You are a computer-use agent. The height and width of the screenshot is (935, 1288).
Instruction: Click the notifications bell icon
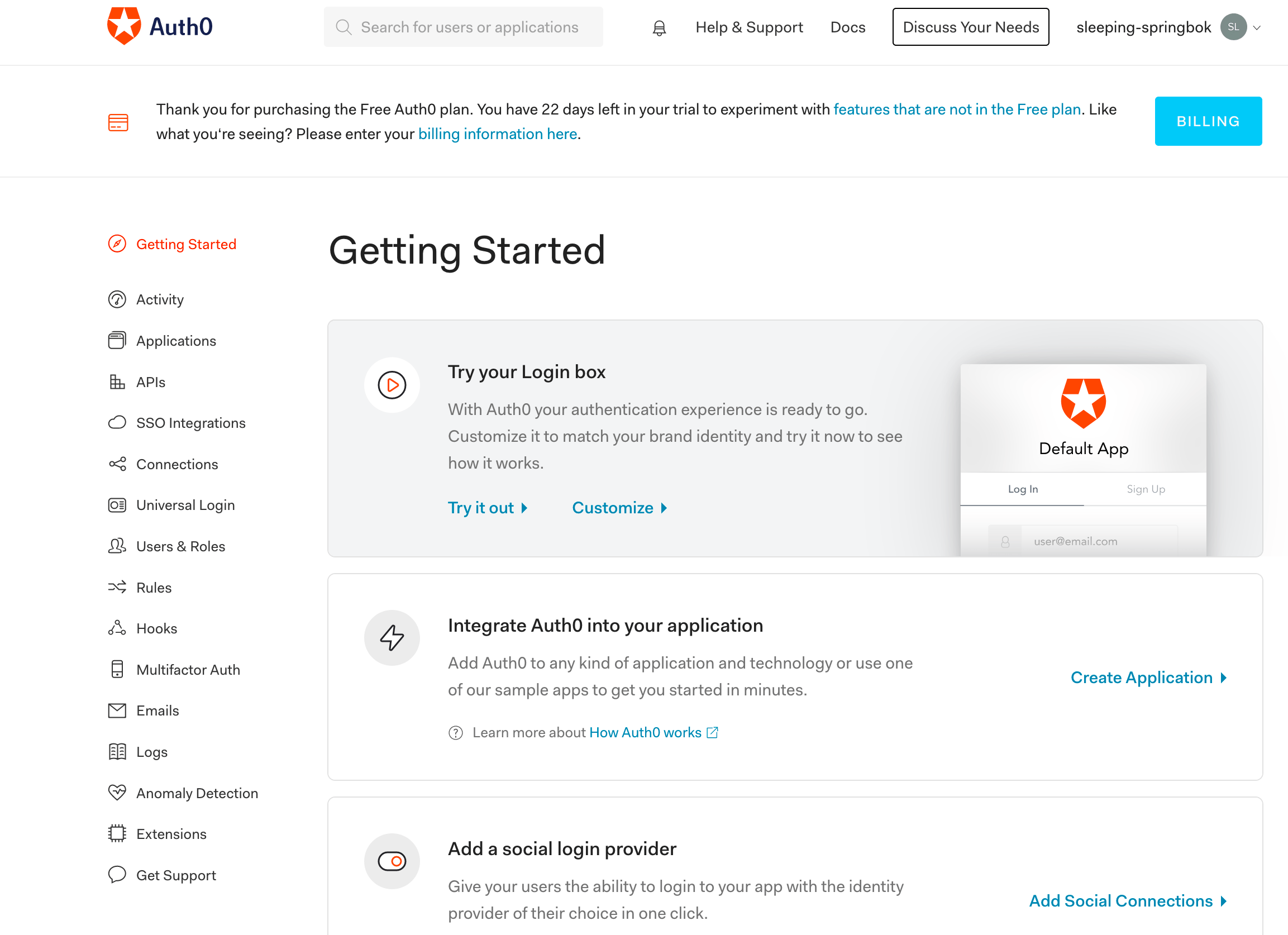coord(659,27)
